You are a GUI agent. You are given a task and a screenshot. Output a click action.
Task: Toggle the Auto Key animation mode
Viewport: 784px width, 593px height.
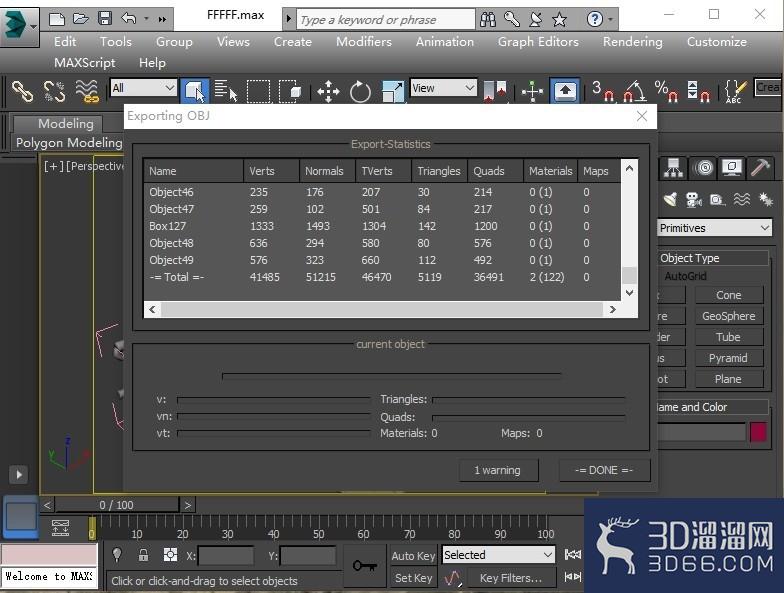point(413,556)
